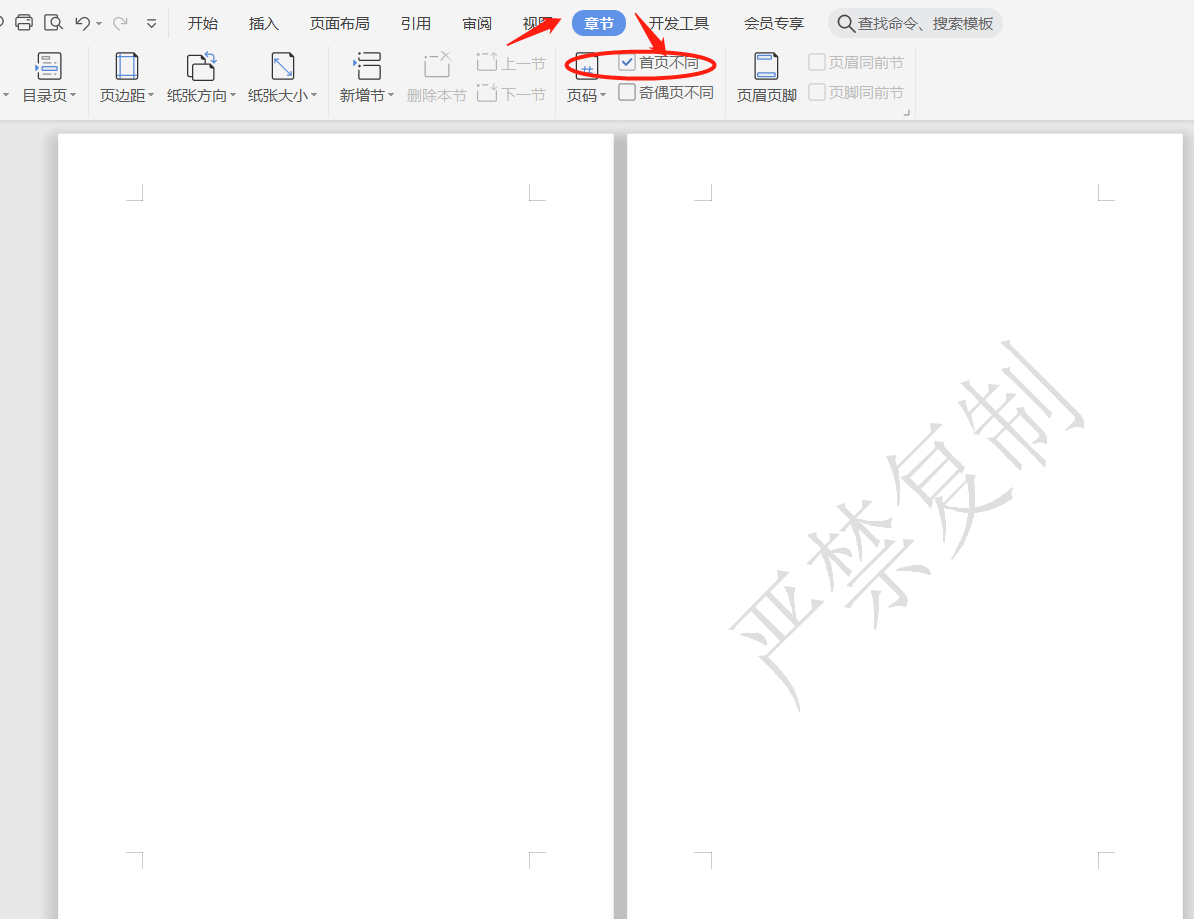Open 开发工具 tab

[678, 24]
